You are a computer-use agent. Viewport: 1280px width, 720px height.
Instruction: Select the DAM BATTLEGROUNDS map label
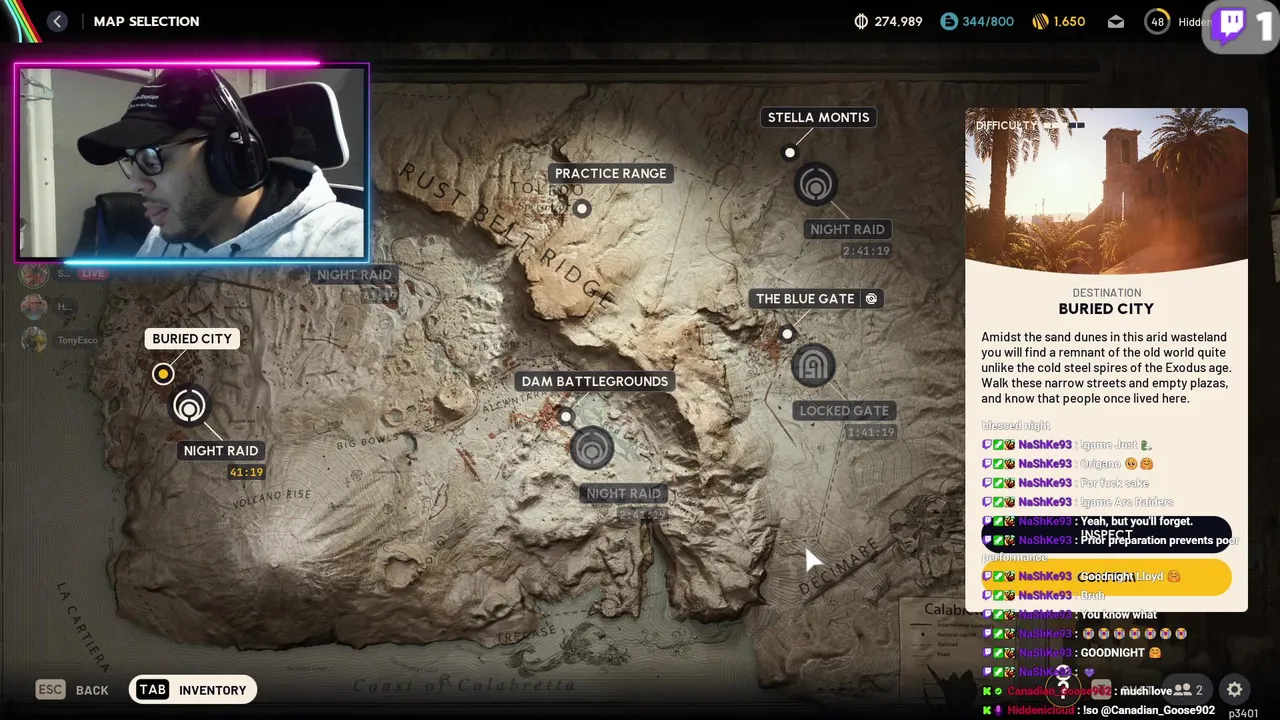[595, 381]
